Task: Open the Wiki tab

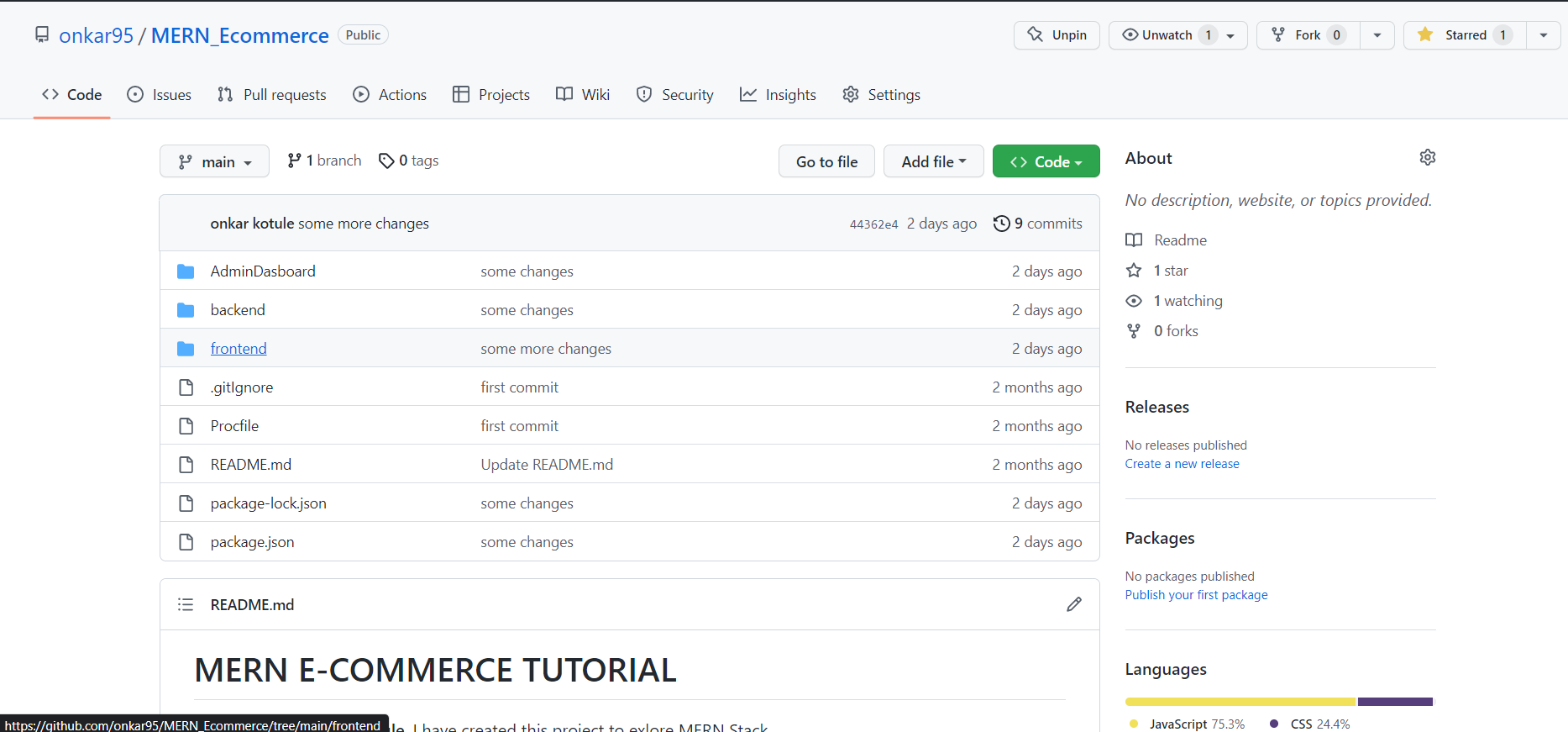Action: (583, 95)
